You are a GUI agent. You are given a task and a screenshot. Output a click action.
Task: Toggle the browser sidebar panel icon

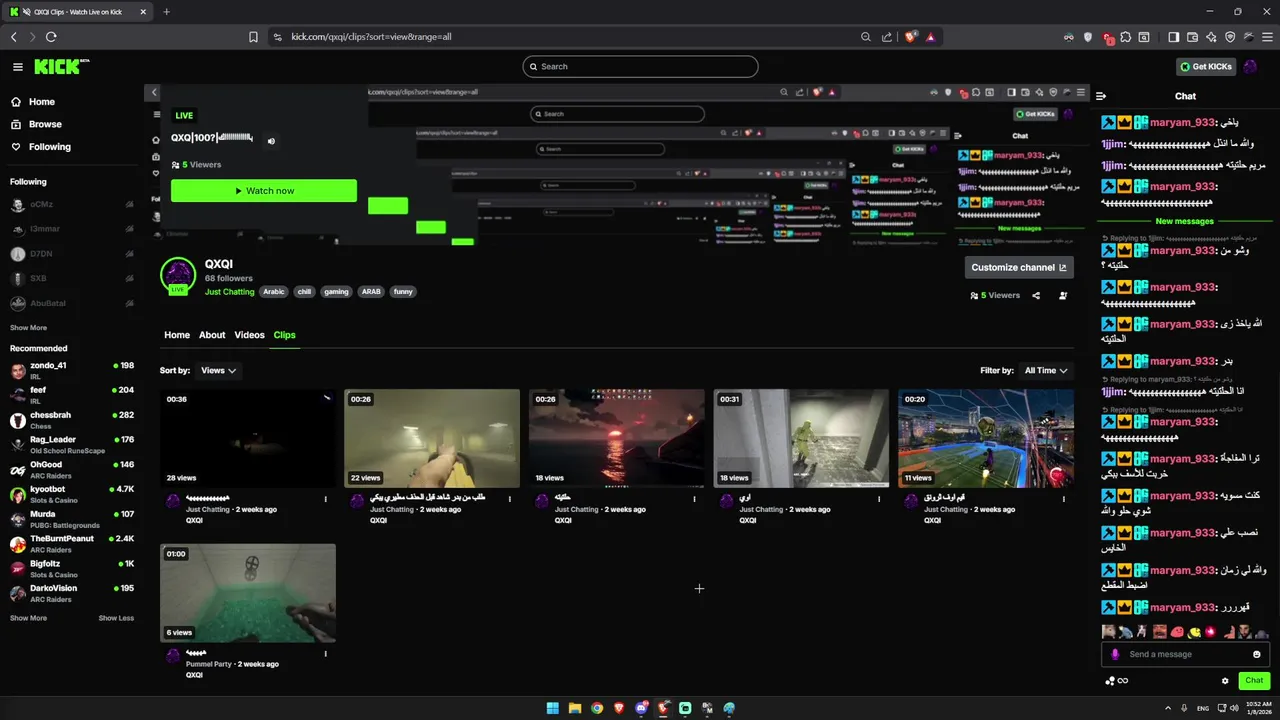pyautogui.click(x=1174, y=37)
